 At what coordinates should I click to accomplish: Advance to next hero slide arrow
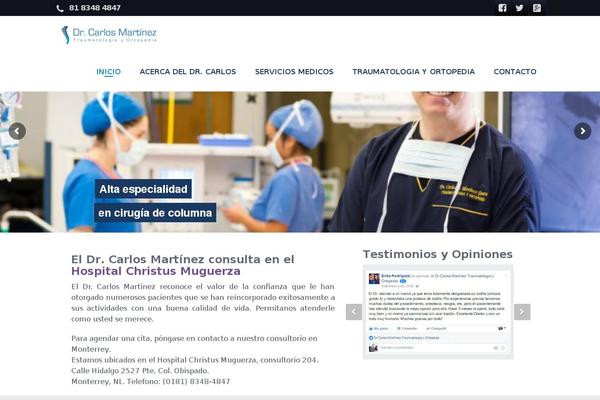click(x=582, y=130)
